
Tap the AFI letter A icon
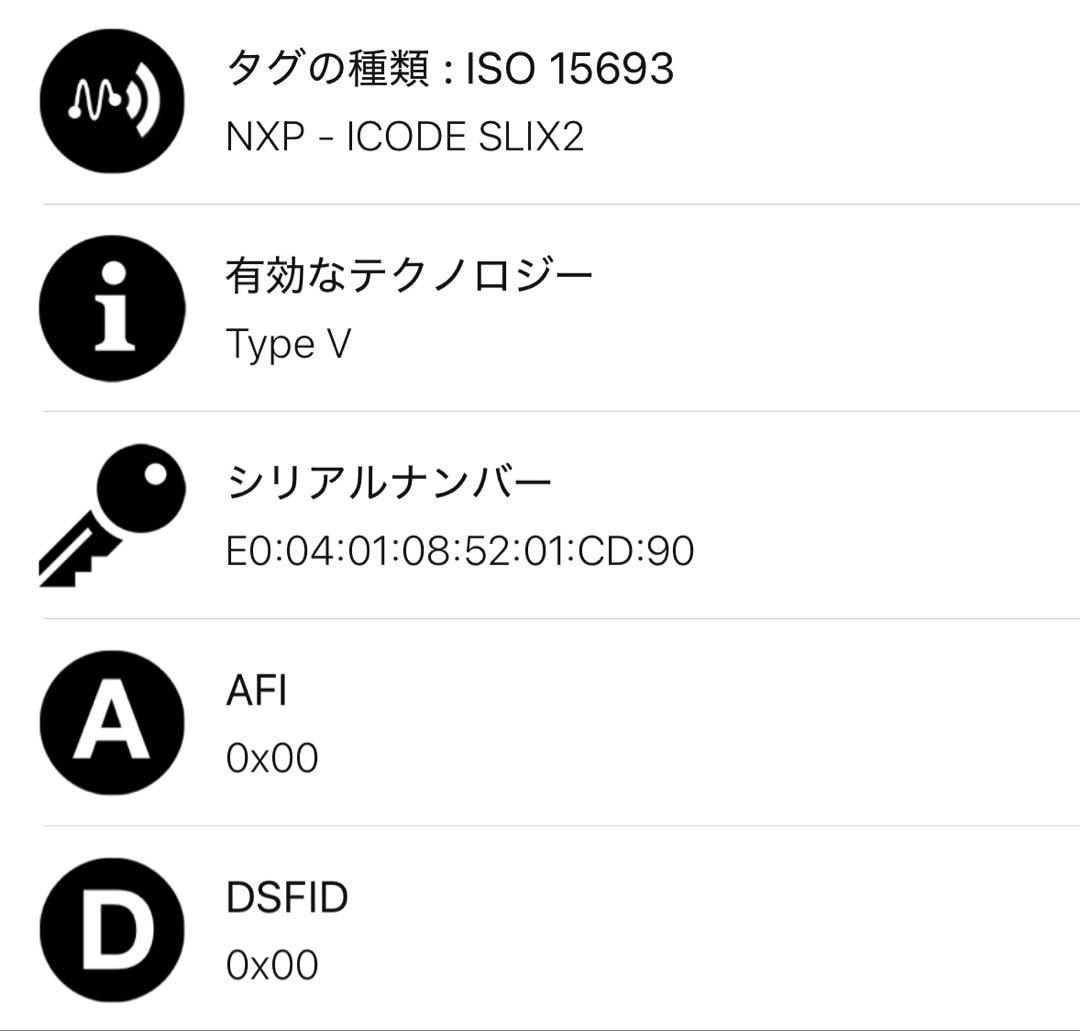pyautogui.click(x=112, y=722)
